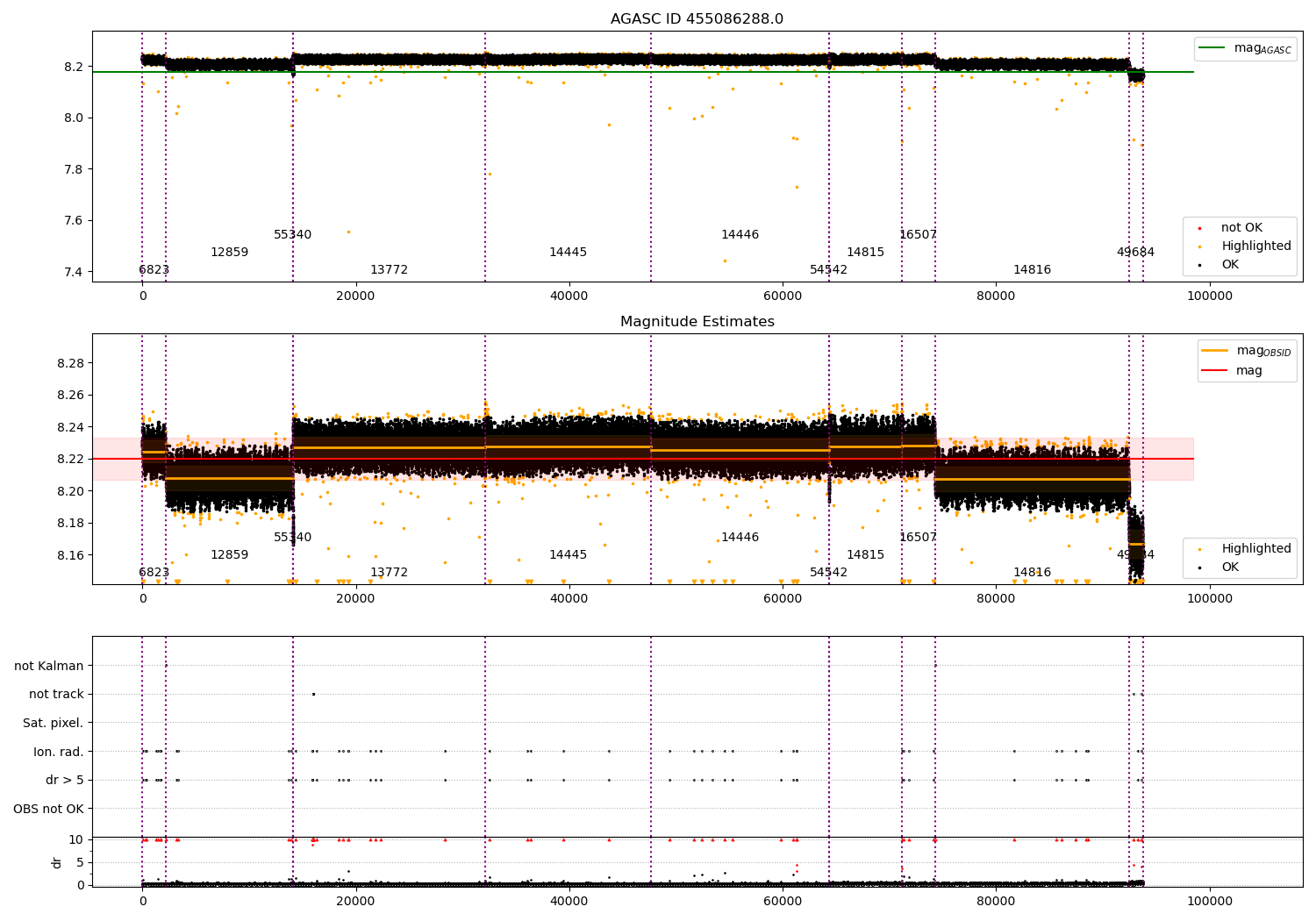Click obsid label 14816 in middle plot

[1032, 573]
